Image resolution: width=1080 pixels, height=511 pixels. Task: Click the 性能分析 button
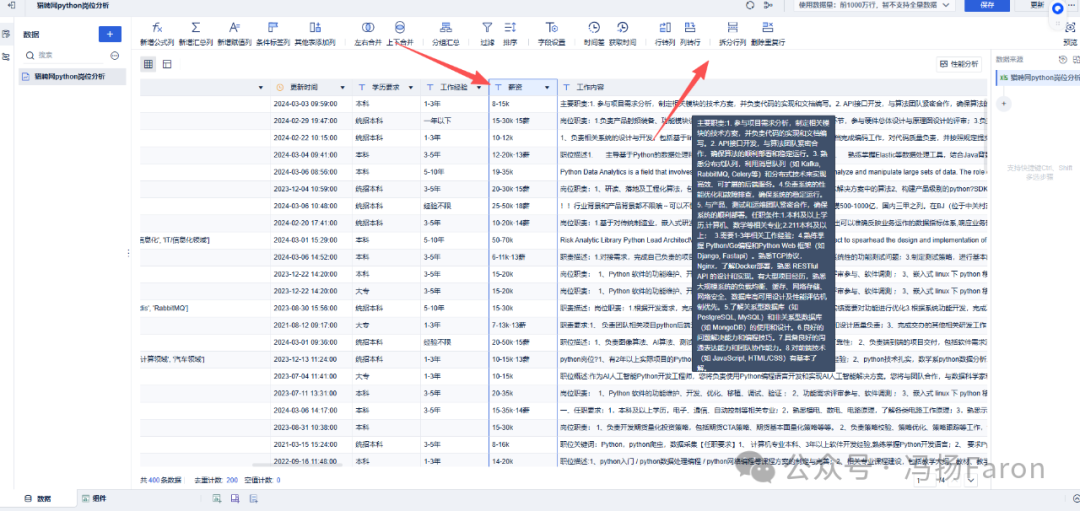click(959, 64)
